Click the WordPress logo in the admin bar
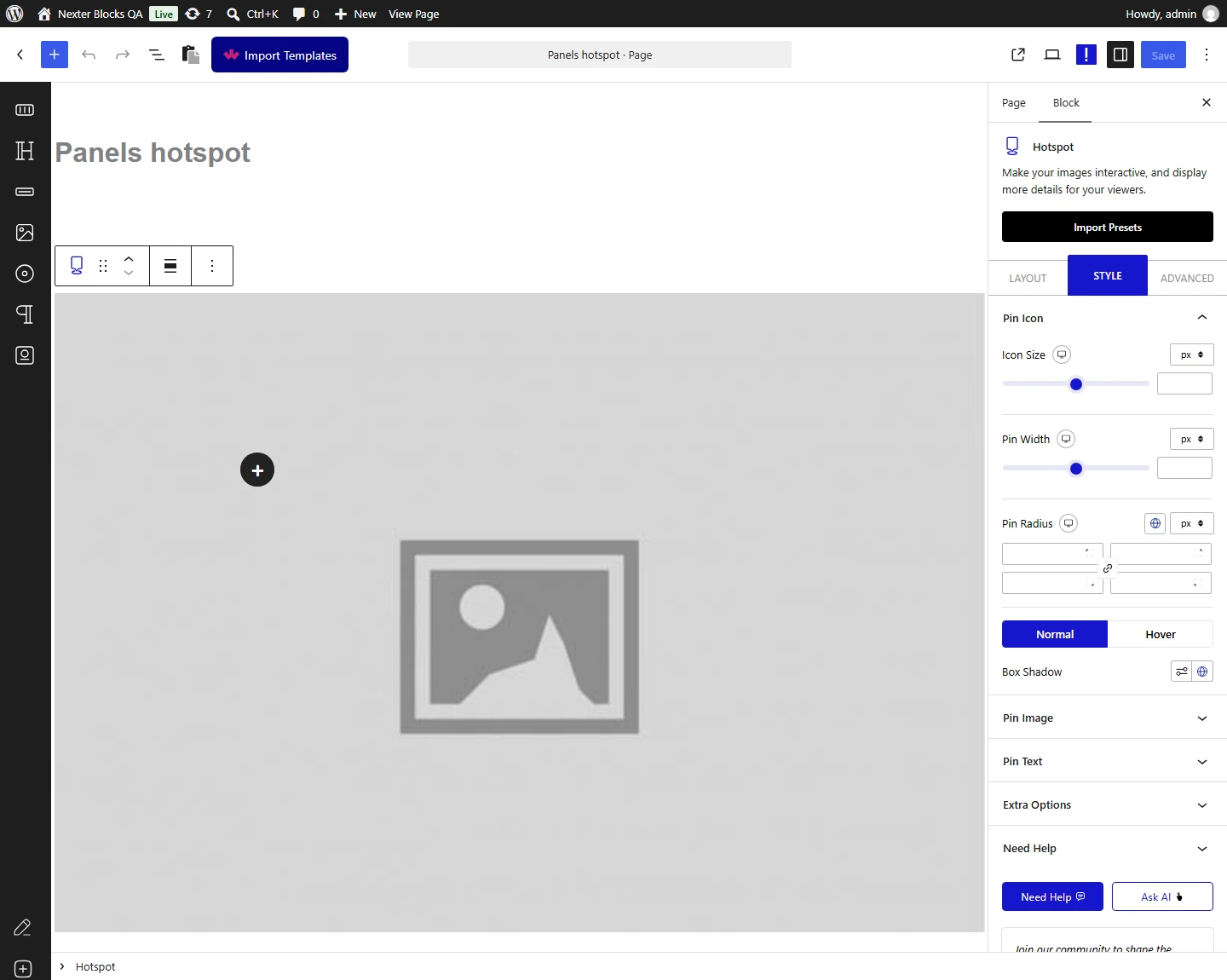 coord(14,14)
